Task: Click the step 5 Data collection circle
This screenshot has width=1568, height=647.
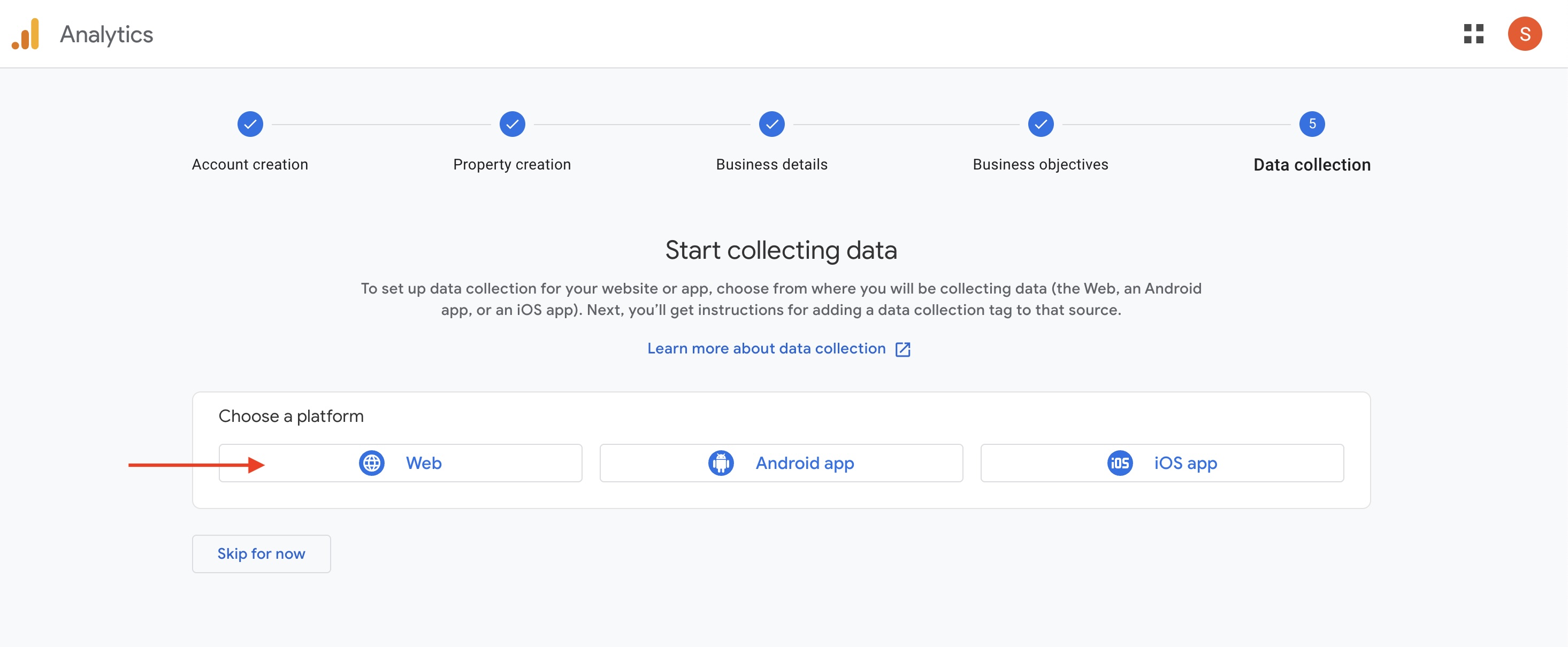Action: pyautogui.click(x=1312, y=124)
